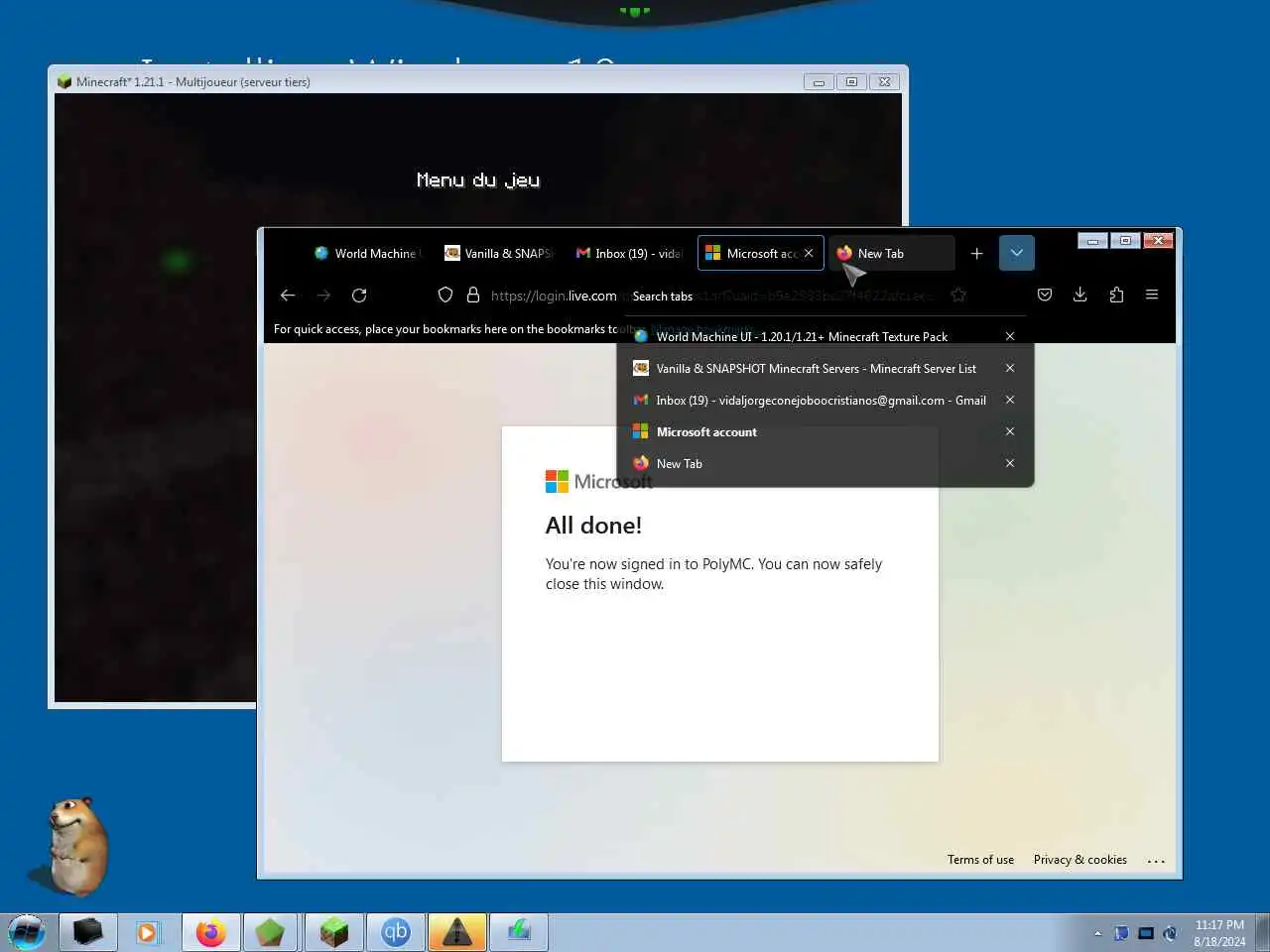Screen dimensions: 1270x952
Task: Bookmark this page with the star
Action: click(x=958, y=295)
